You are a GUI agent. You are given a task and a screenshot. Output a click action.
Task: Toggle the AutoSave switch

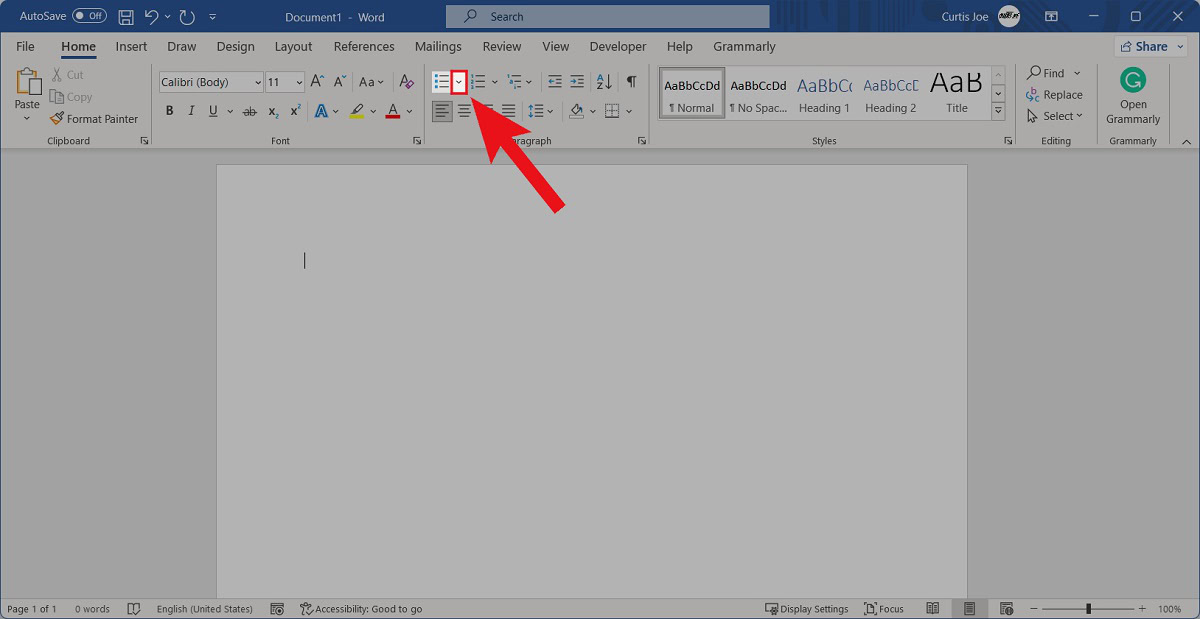click(x=89, y=16)
